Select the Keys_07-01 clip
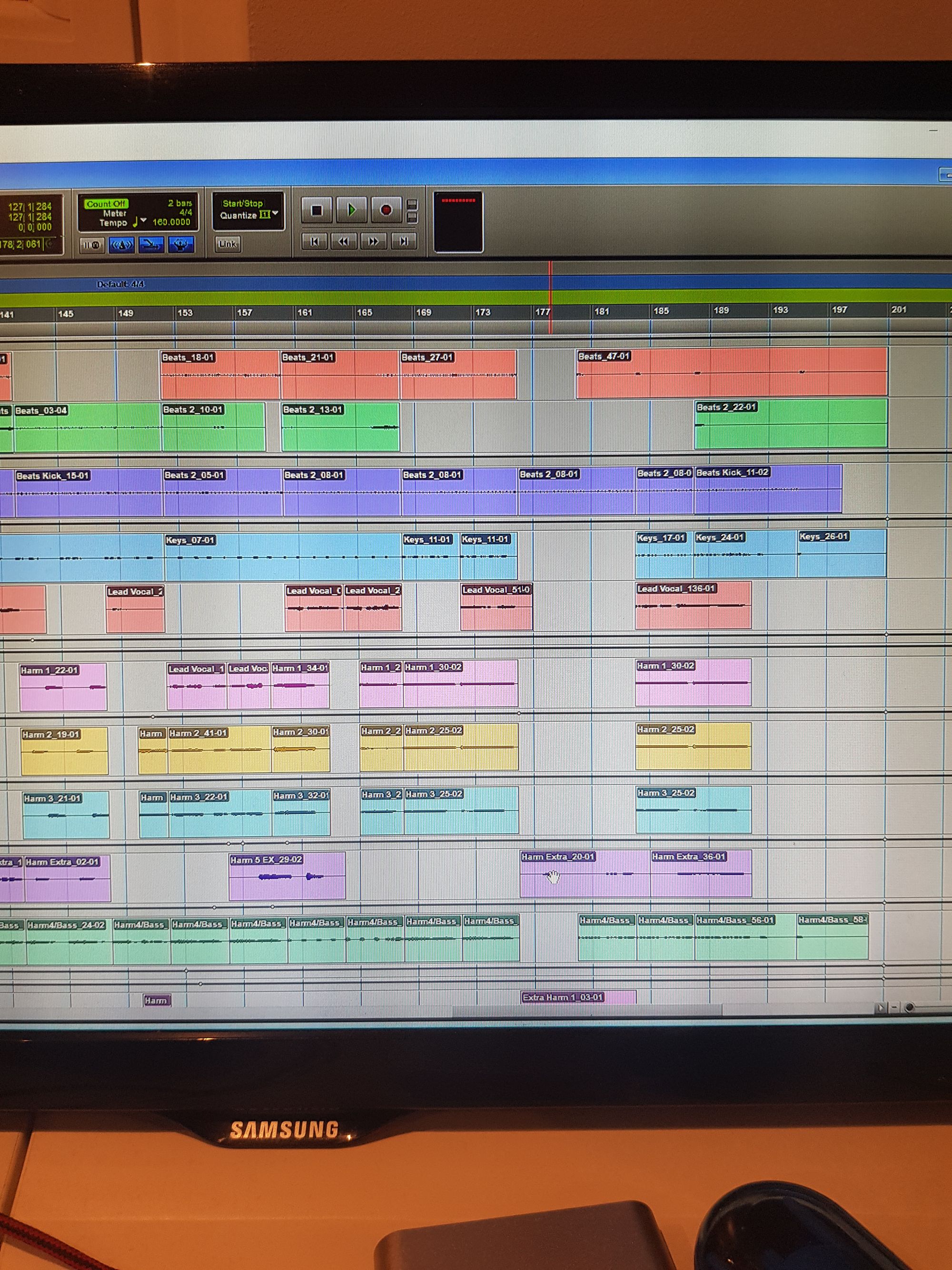This screenshot has width=952, height=1270. click(x=283, y=557)
